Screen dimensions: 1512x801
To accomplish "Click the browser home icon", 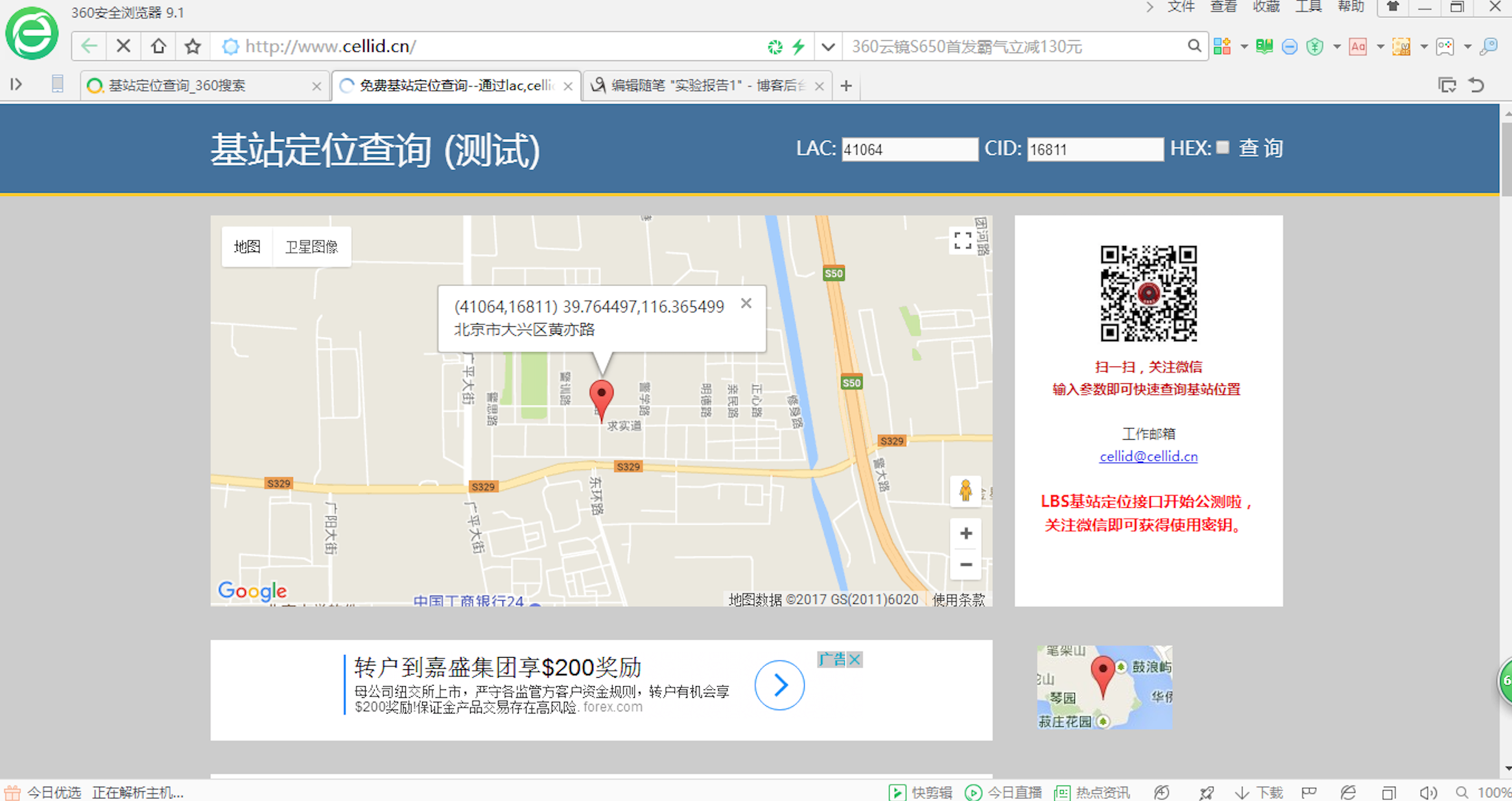I will (158, 47).
